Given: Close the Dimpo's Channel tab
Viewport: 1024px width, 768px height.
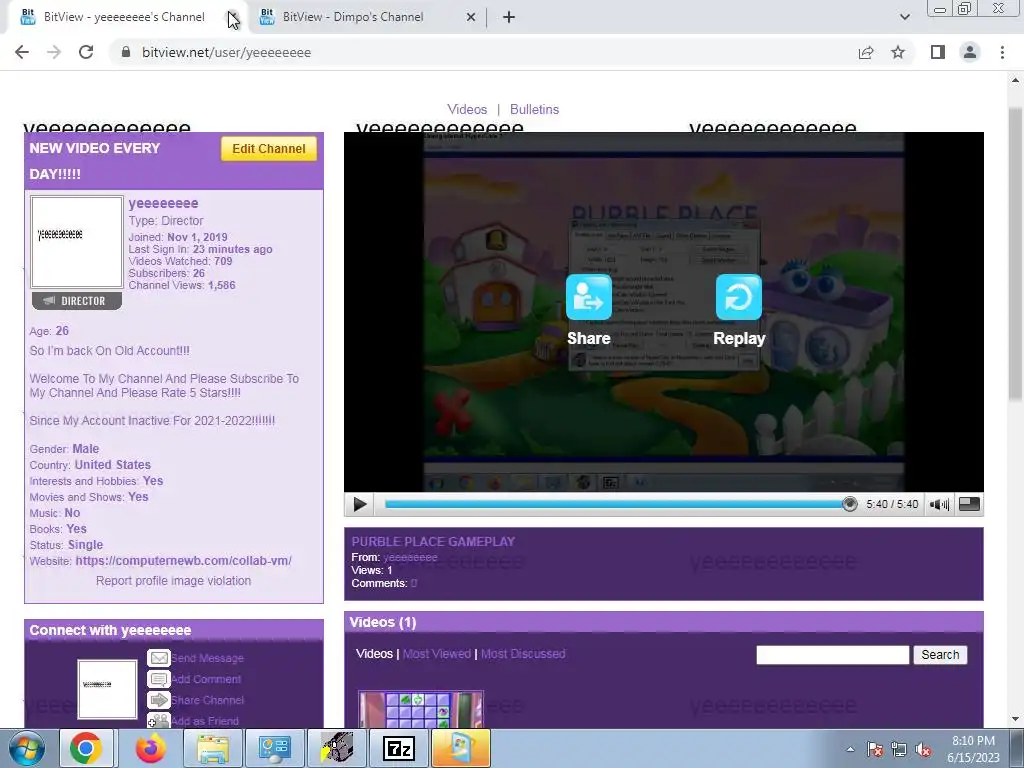Looking at the screenshot, I should tap(471, 17).
